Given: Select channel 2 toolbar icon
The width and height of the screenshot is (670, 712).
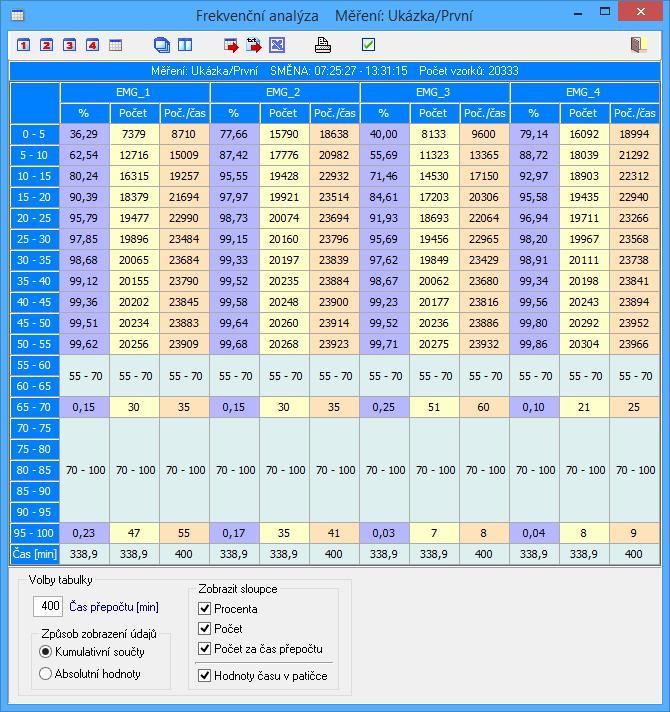Looking at the screenshot, I should coord(46,45).
